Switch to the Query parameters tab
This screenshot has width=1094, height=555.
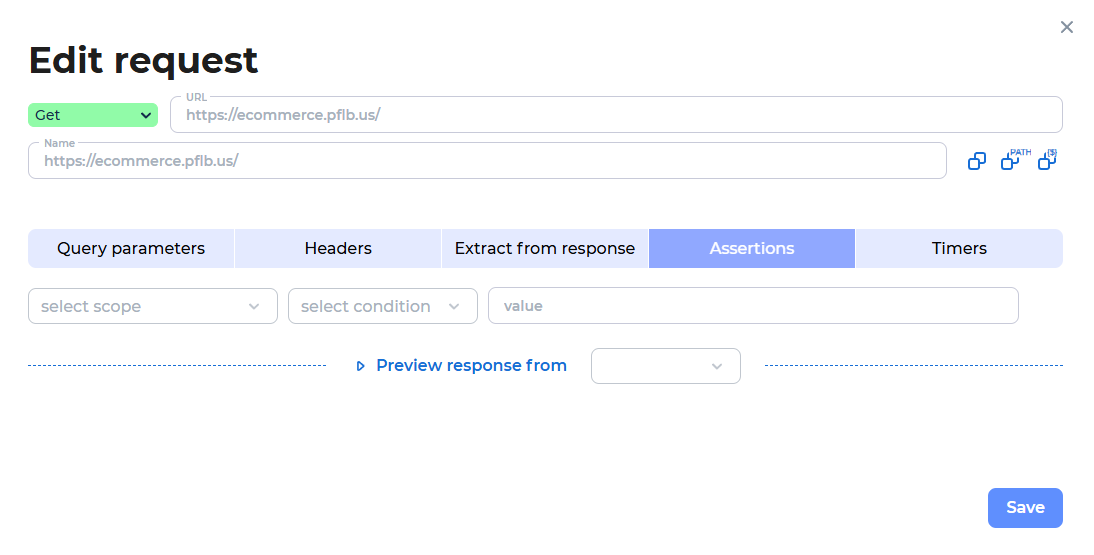(131, 249)
